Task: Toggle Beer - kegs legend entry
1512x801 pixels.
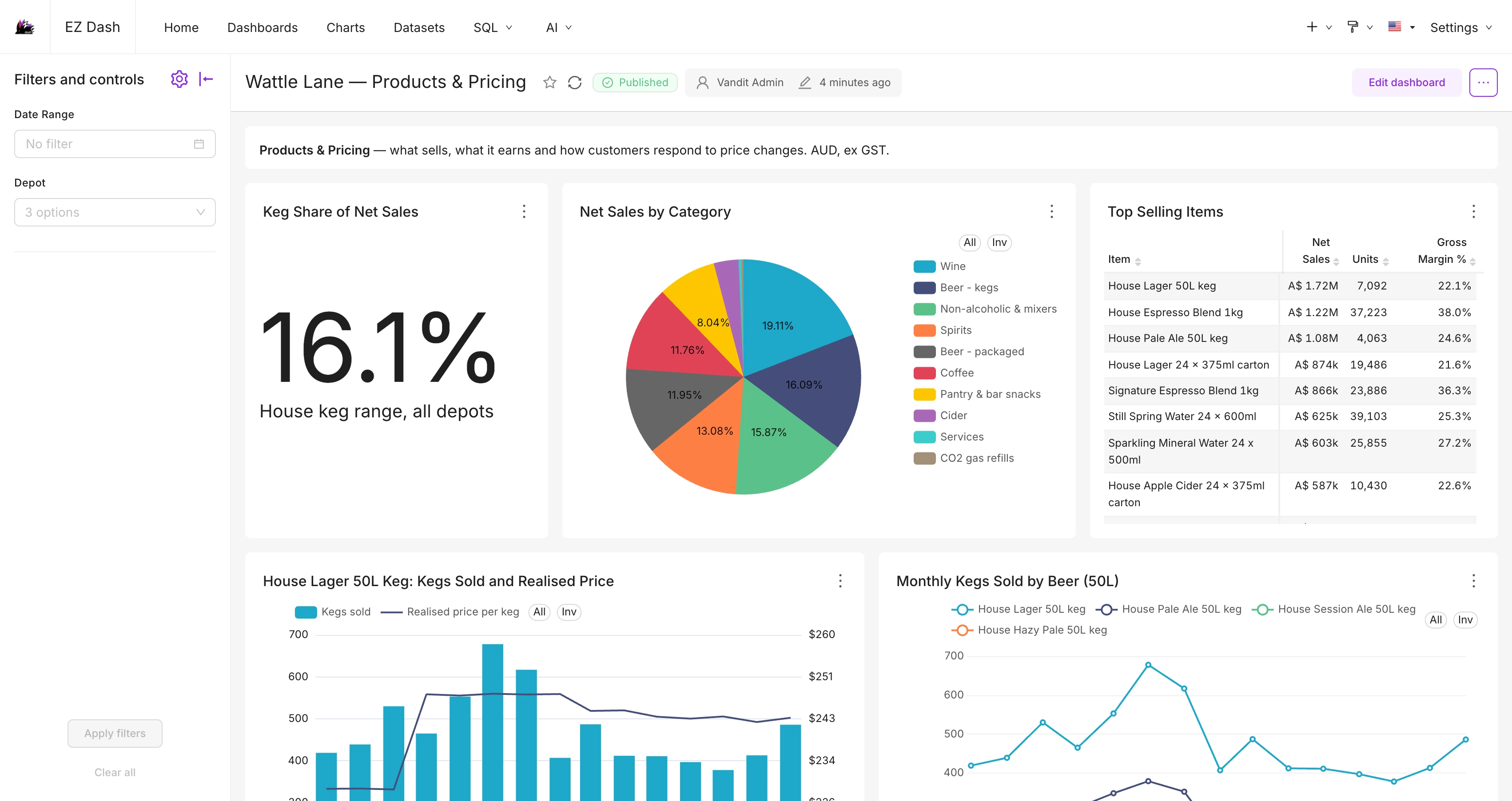Action: 955,288
